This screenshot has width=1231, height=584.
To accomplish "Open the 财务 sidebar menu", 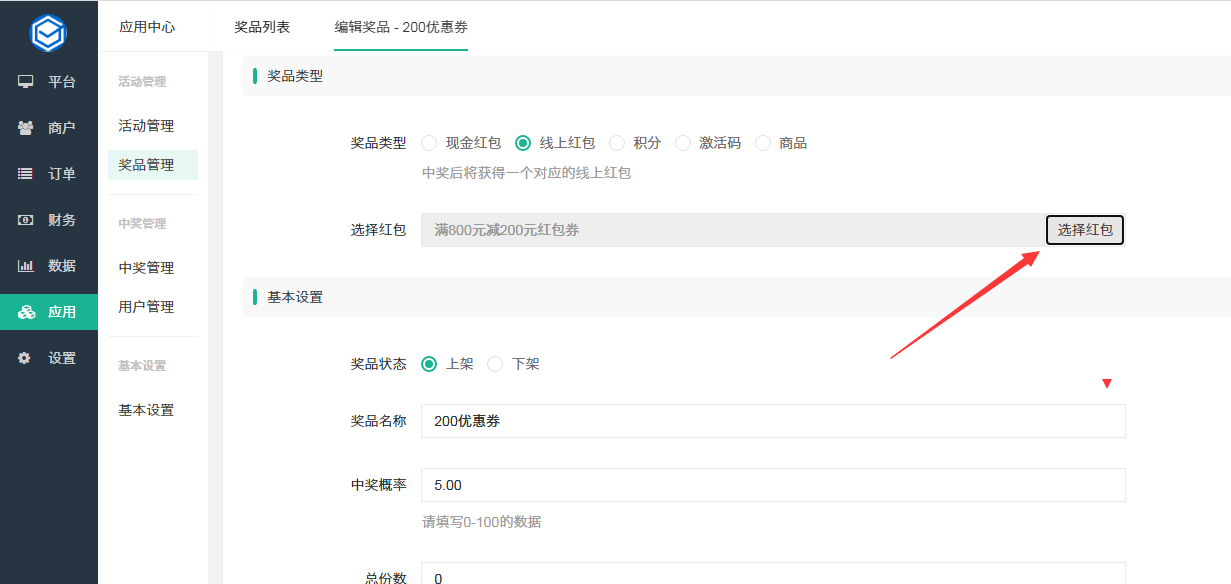I will pos(49,220).
